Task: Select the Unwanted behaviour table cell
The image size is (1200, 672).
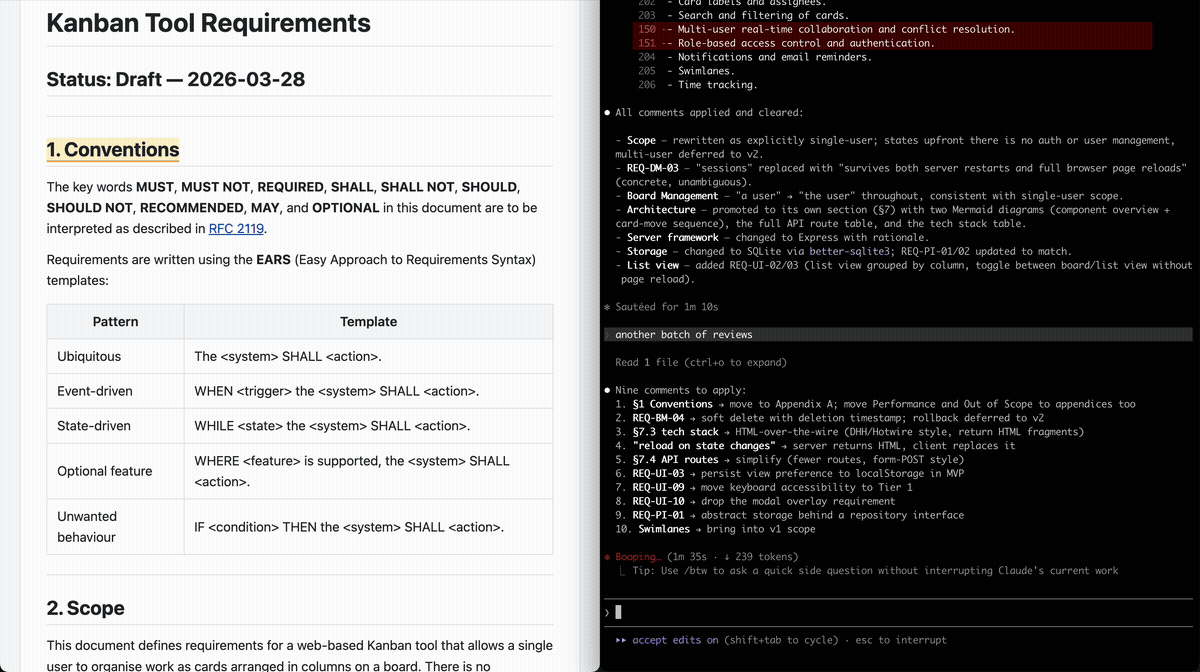Action: [87, 527]
